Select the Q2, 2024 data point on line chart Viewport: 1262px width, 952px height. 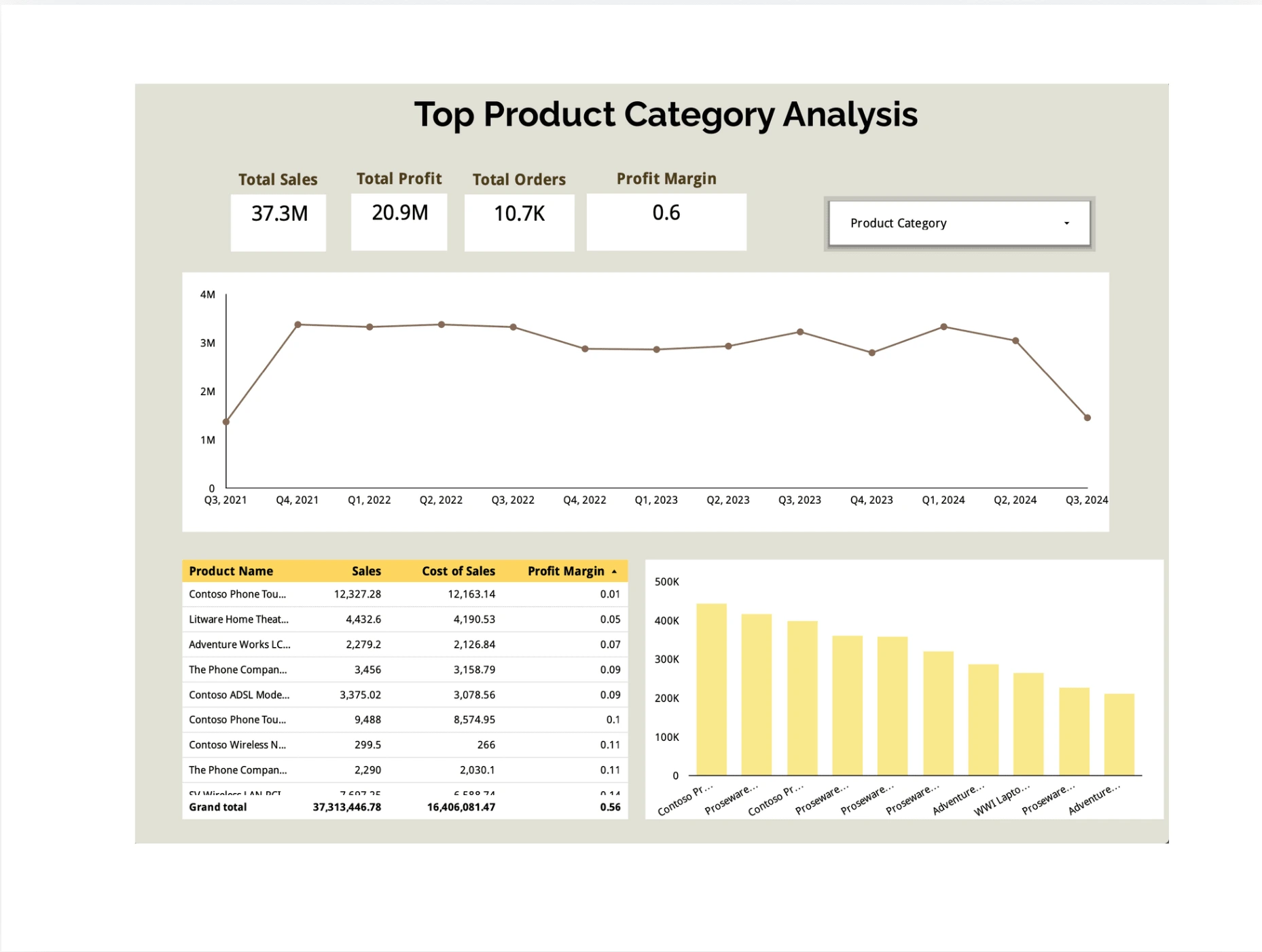pyautogui.click(x=1015, y=341)
